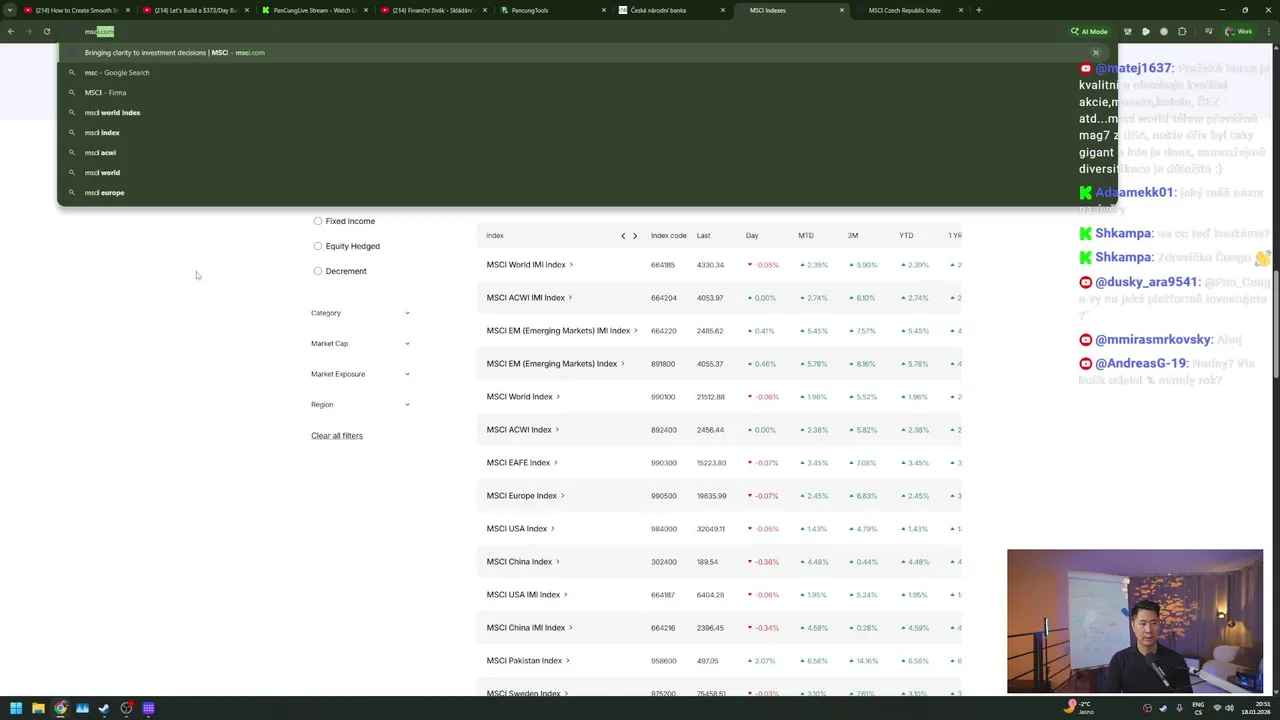Screen dimensions: 1280x720
Task: Select the Equity Hedged radio button
Action: click(x=318, y=246)
